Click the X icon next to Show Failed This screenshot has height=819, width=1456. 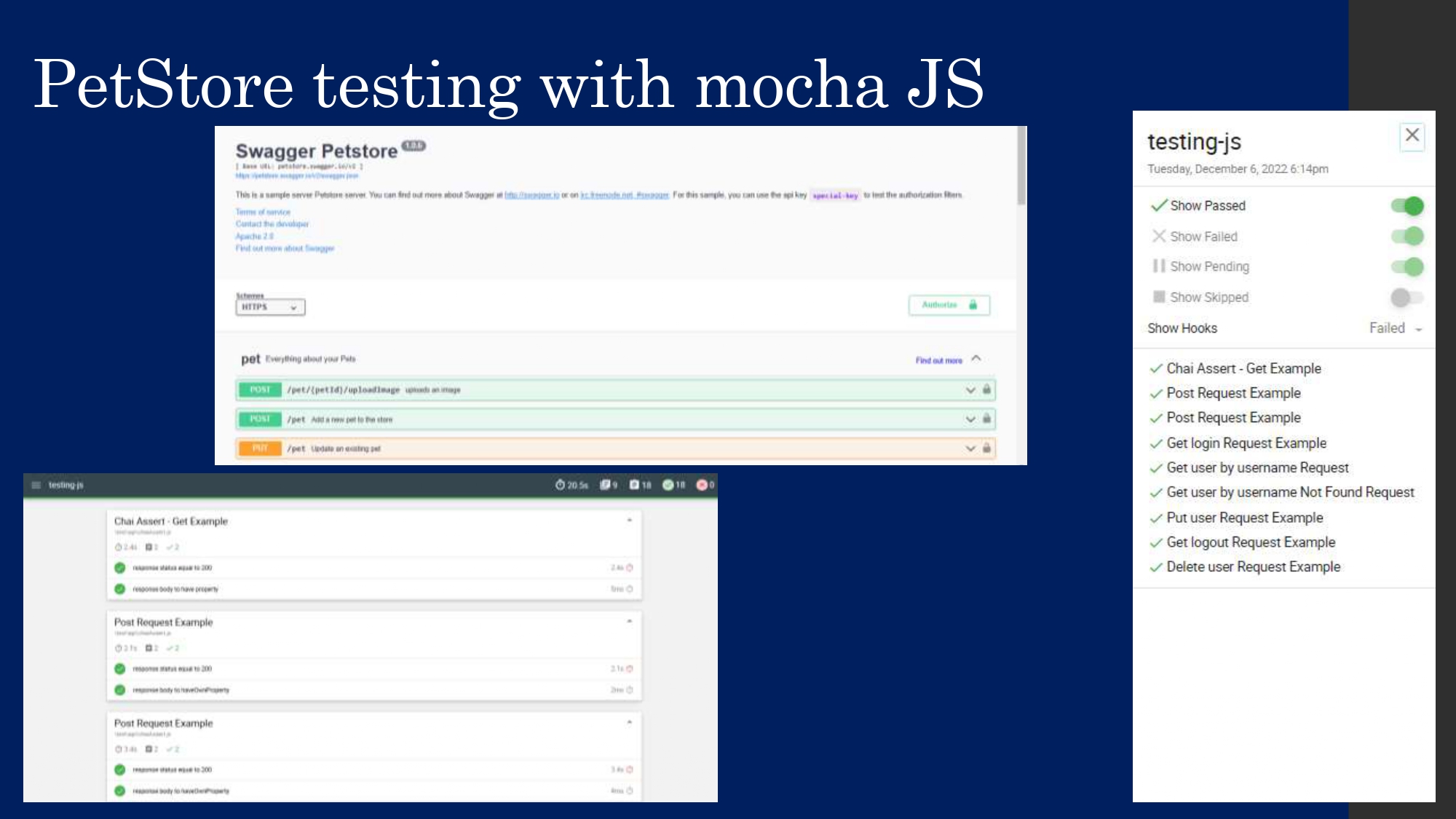point(1159,236)
